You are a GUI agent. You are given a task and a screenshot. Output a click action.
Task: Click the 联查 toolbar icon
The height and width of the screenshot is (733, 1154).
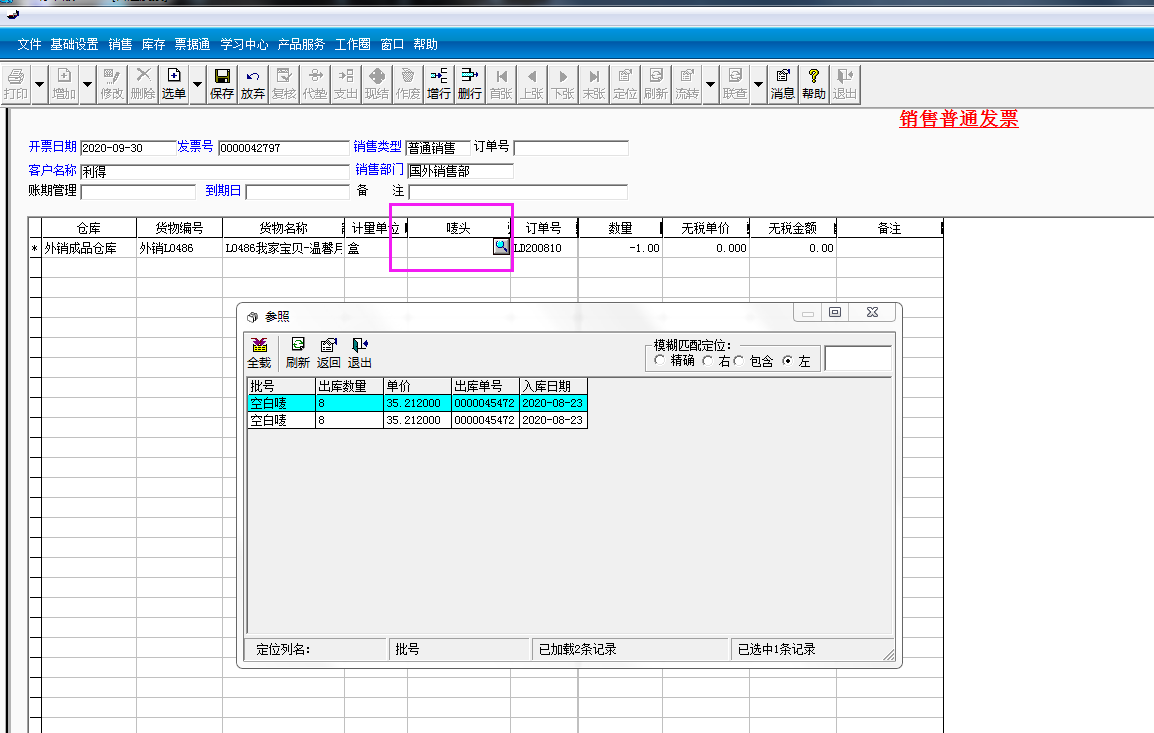[734, 84]
